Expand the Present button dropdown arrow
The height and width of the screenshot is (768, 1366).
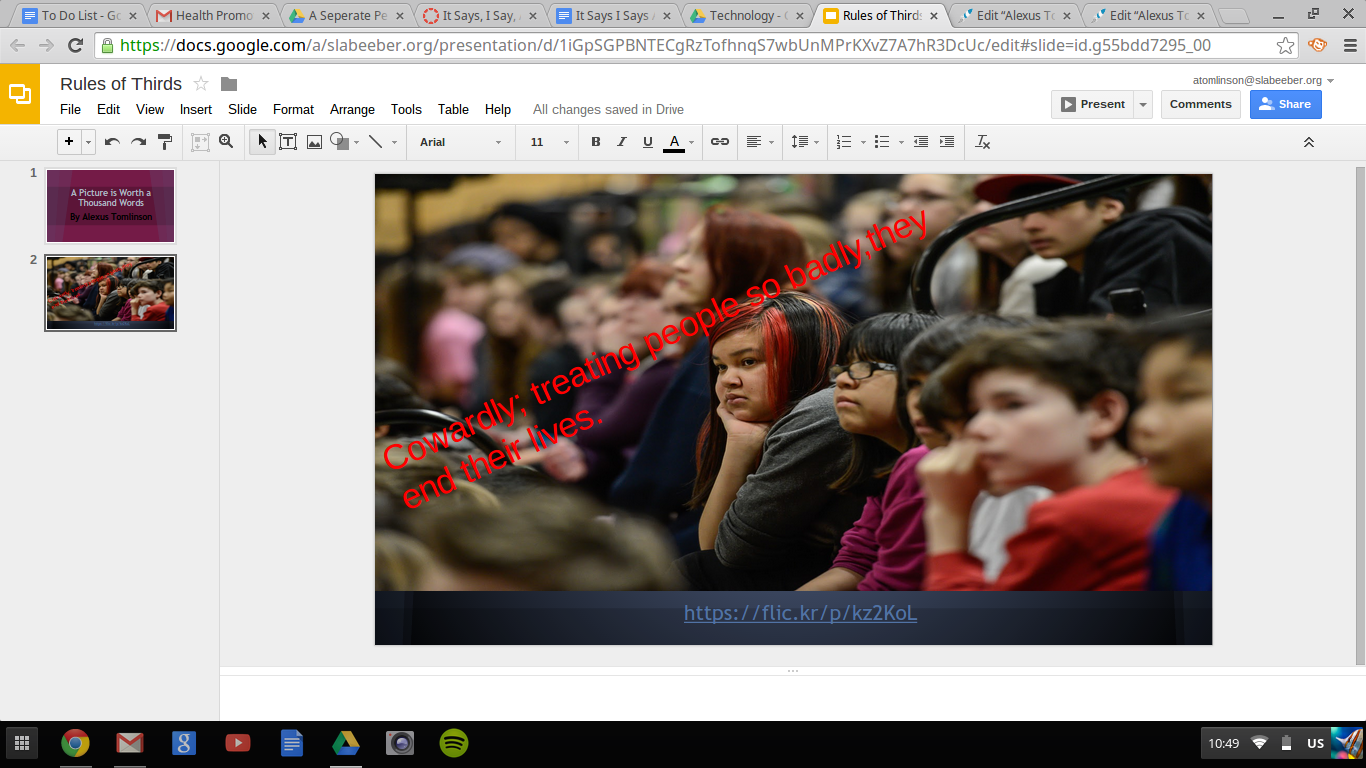[x=1143, y=104]
